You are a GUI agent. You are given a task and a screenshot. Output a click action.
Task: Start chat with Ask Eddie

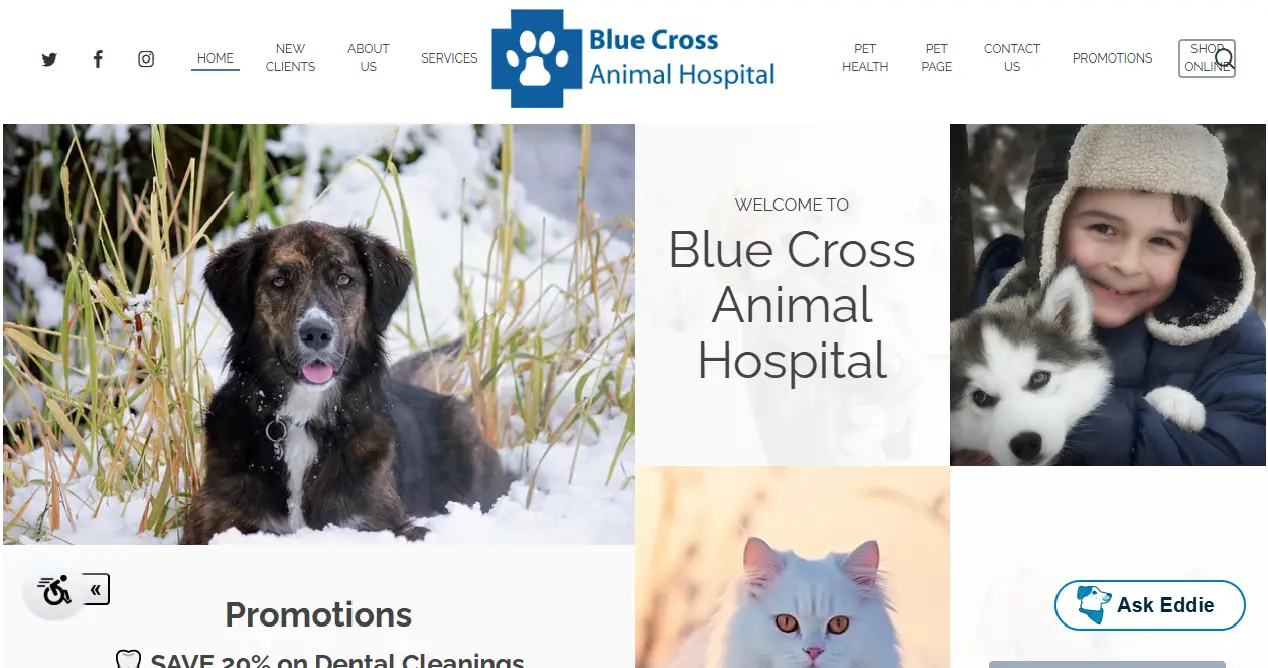(x=1150, y=605)
